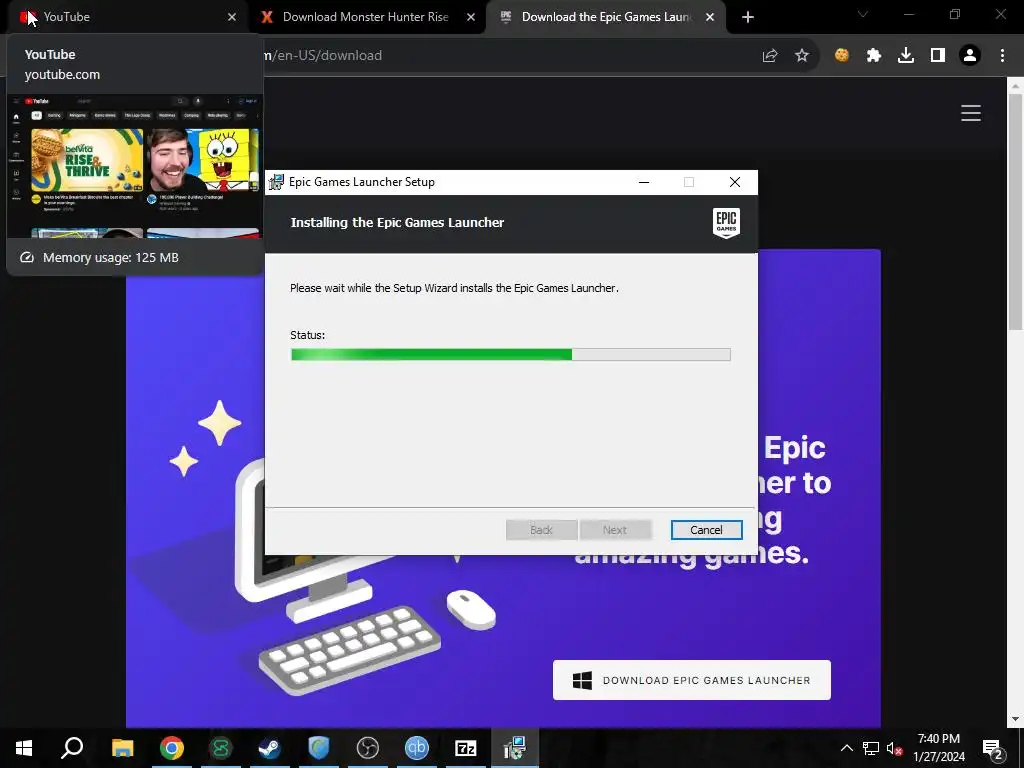The image size is (1024, 768).
Task: Open the tab search chevron
Action: [863, 14]
